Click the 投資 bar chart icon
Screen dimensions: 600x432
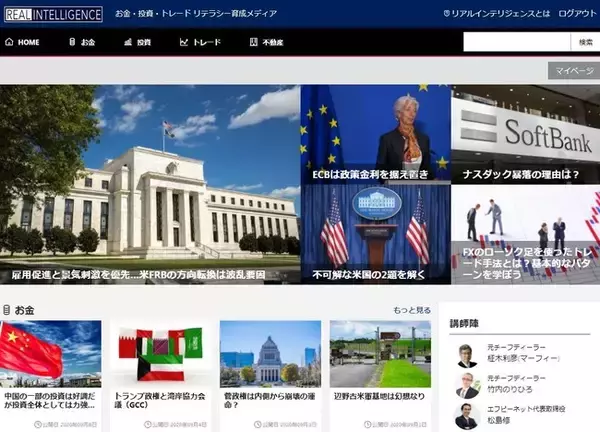pos(128,42)
